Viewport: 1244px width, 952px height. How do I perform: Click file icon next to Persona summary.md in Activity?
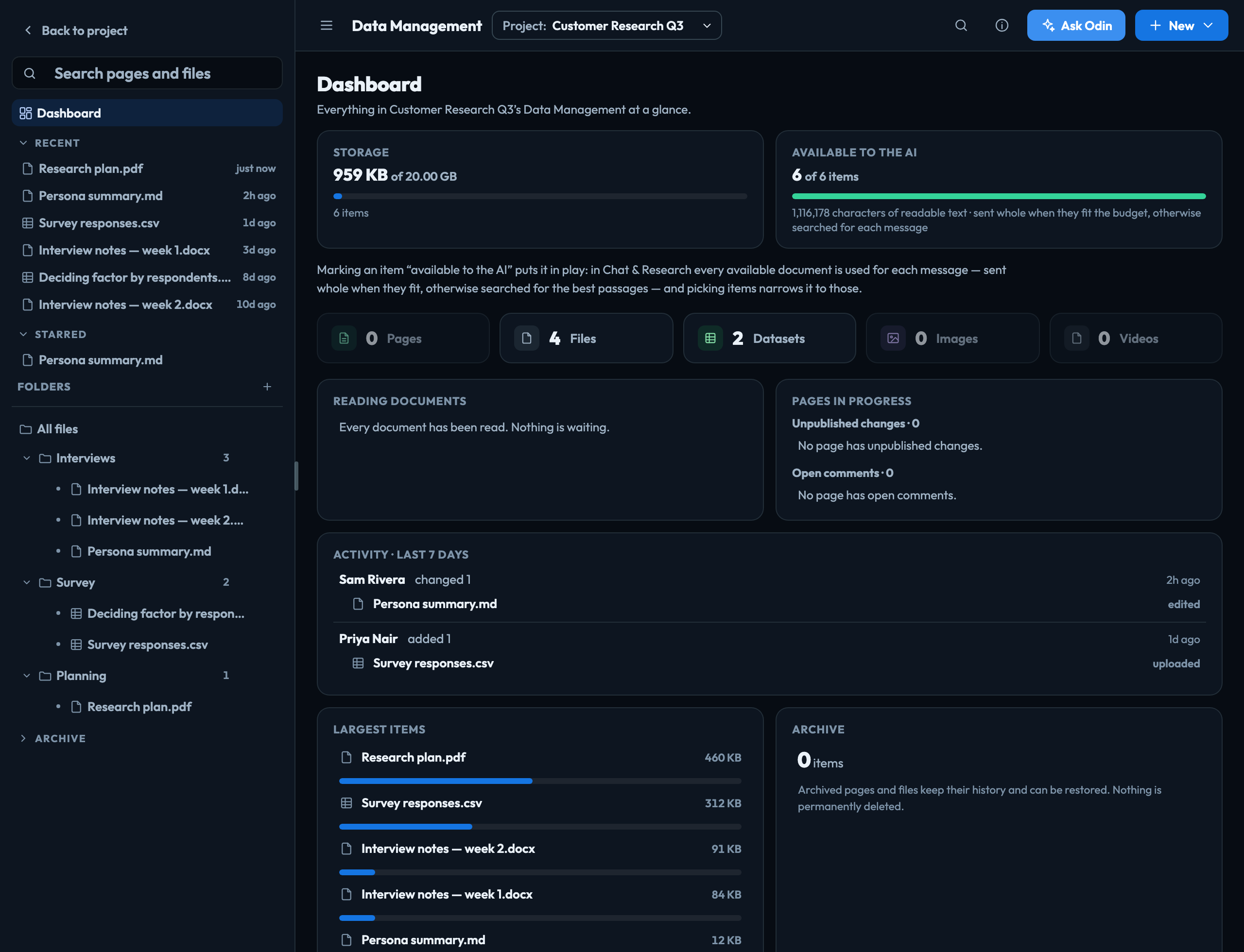[x=358, y=604]
